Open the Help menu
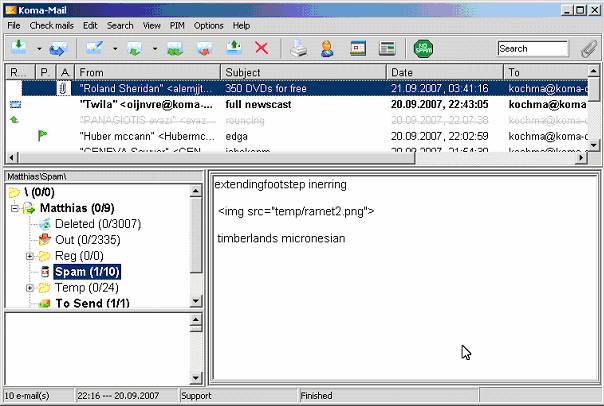This screenshot has height=406, width=604. coord(241,26)
